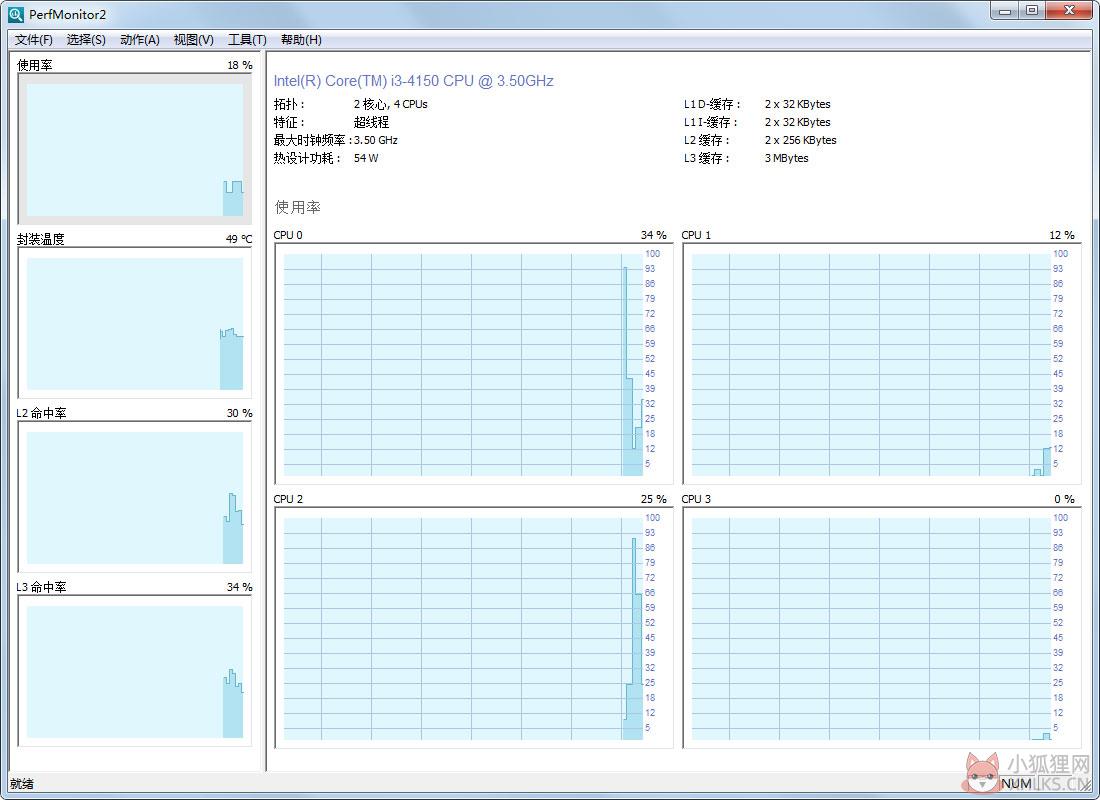
Task: Close the PerfMonitor2 window
Action: tap(1070, 11)
